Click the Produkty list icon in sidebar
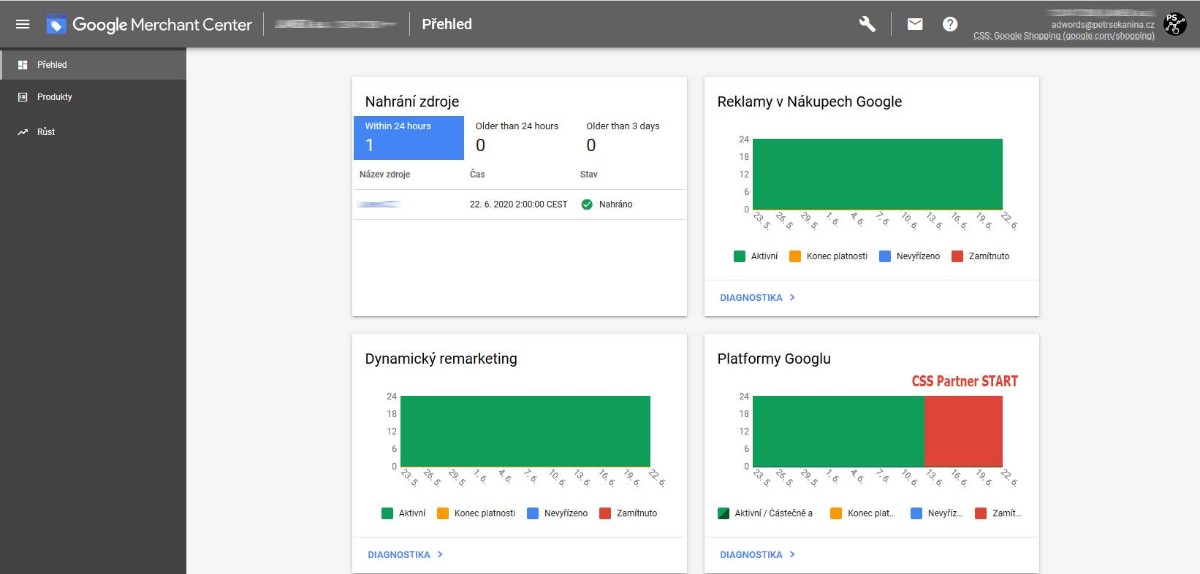Viewport: 1200px width, 574px height. 22,97
